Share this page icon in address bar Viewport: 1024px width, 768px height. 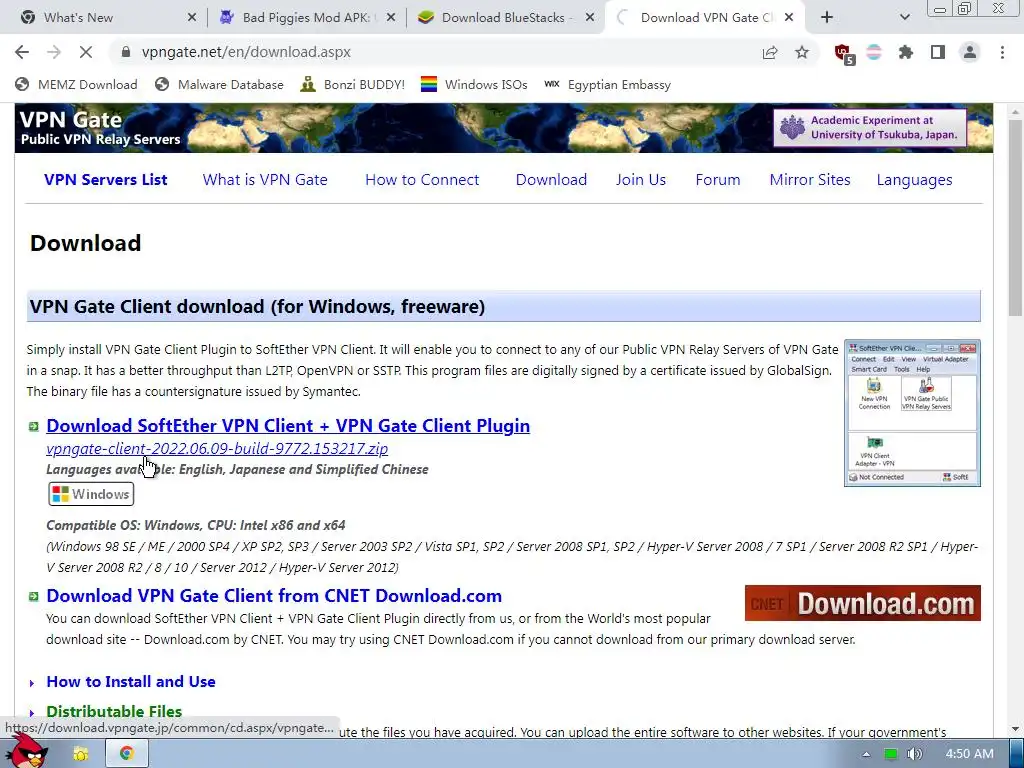coord(770,52)
